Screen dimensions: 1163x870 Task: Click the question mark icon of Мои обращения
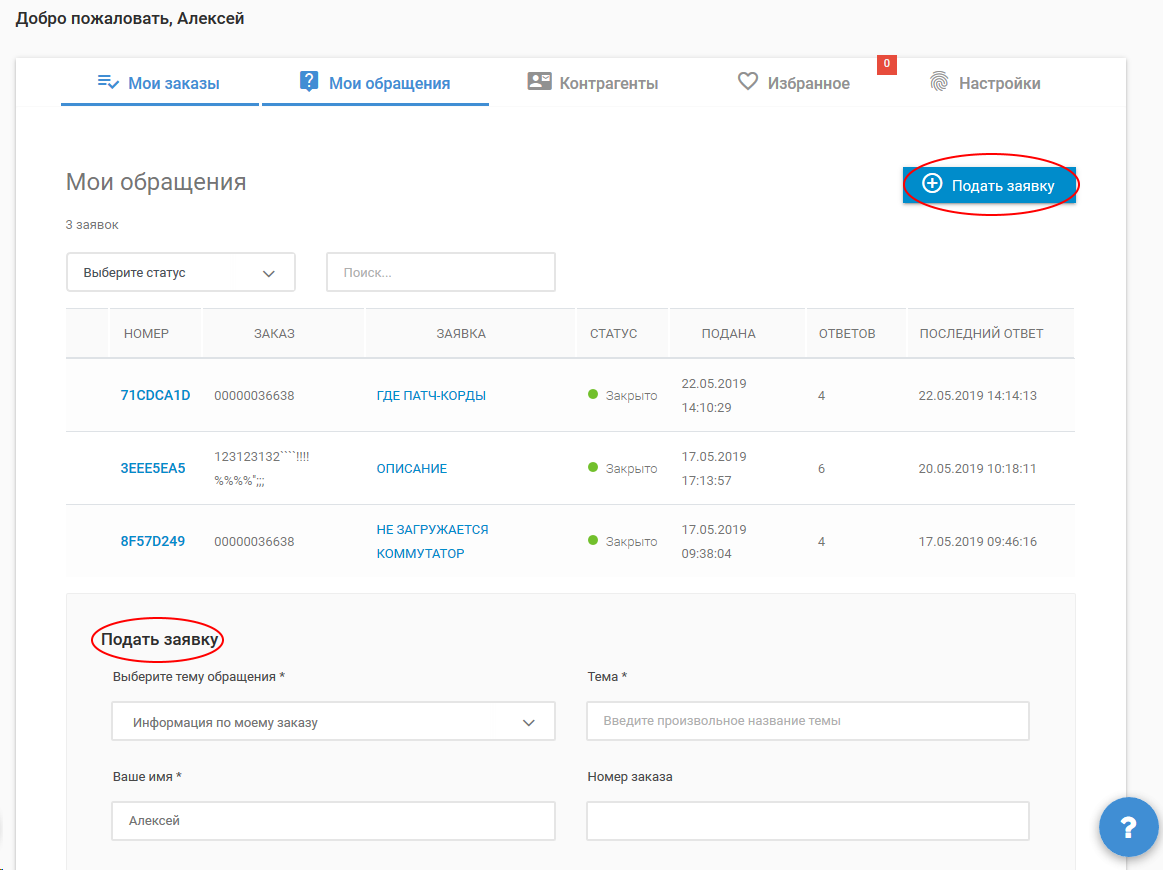[309, 82]
